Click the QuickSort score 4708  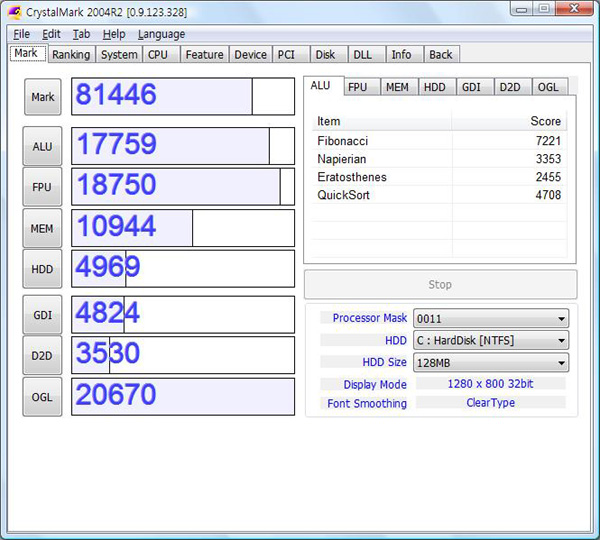(x=548, y=195)
